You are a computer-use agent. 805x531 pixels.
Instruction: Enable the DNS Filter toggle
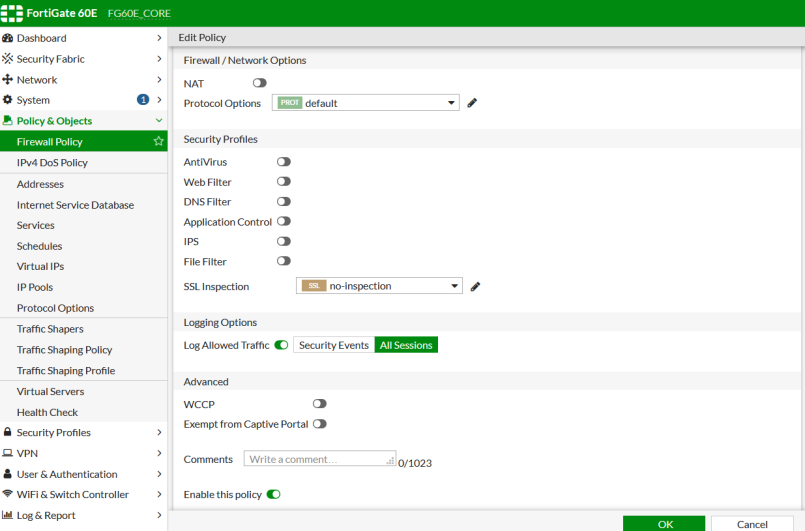click(x=283, y=201)
